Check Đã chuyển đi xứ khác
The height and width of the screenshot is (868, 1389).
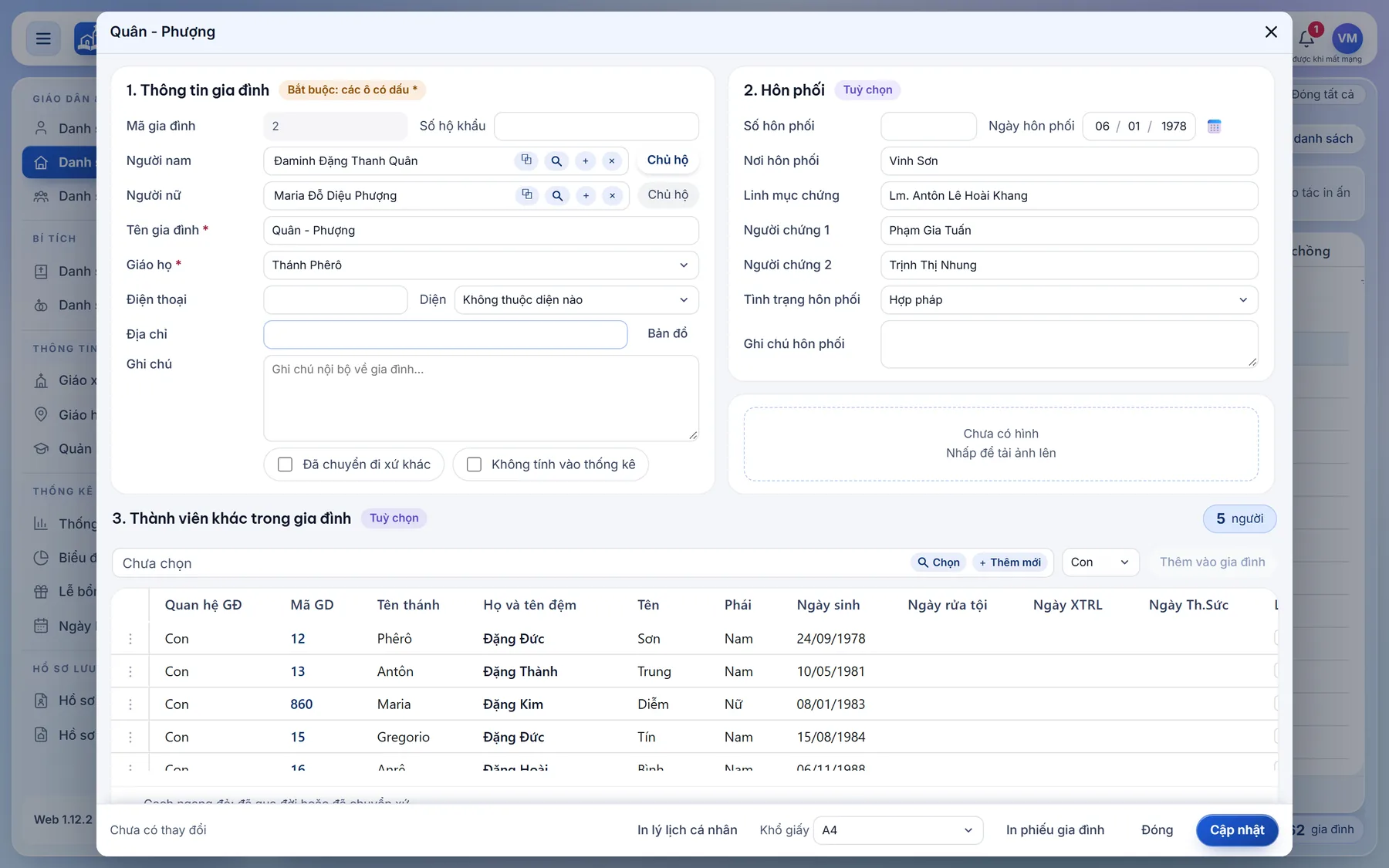pyautogui.click(x=285, y=464)
